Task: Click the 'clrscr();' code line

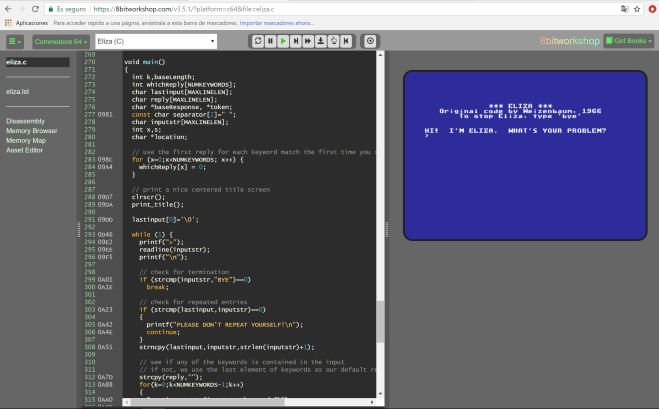Action: pyautogui.click(x=148, y=197)
